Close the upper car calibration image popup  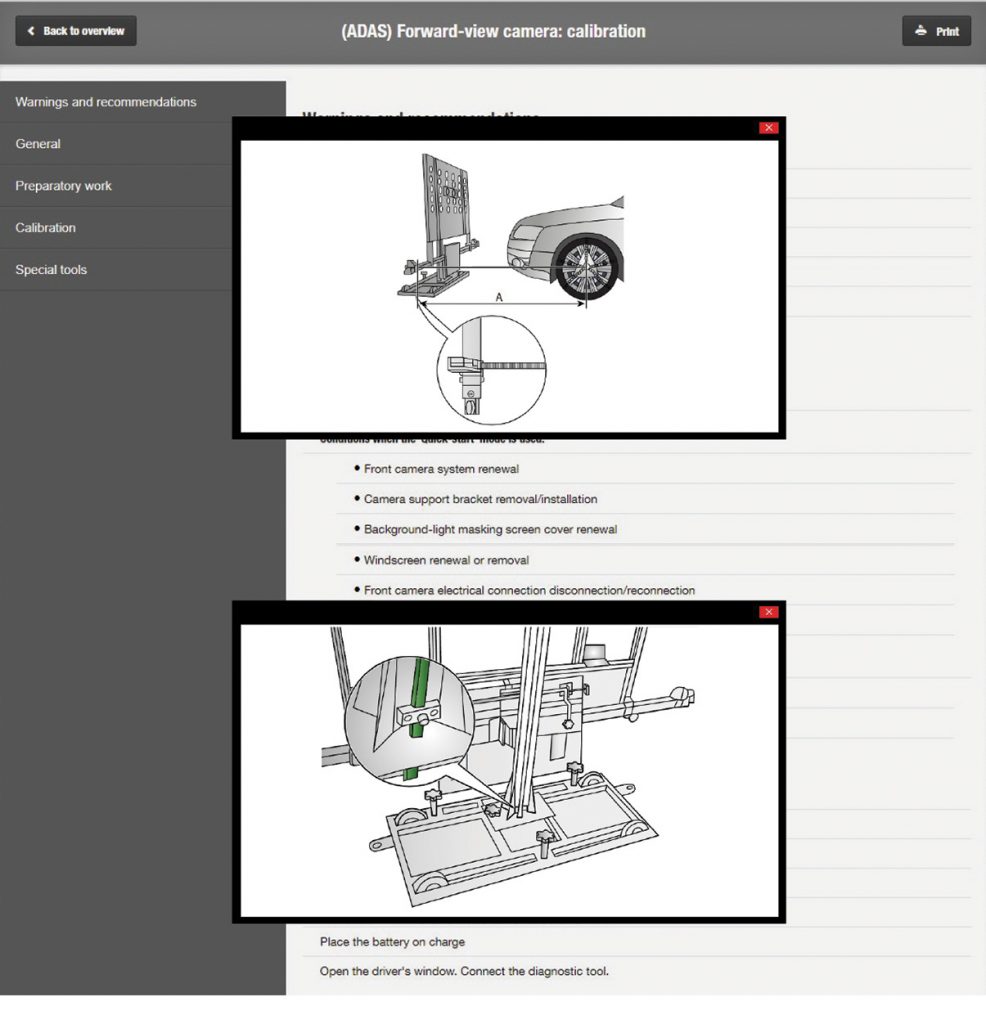(x=769, y=127)
